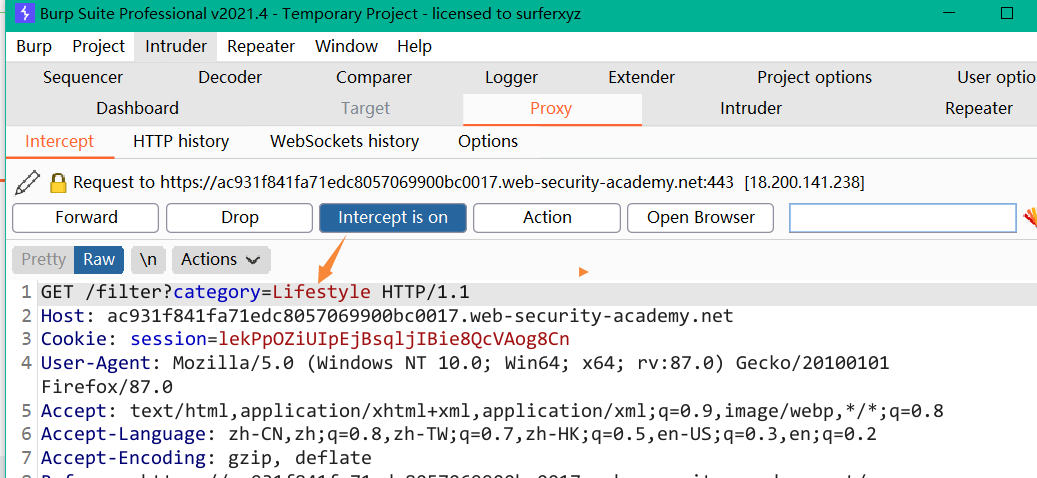Viewport: 1037px width, 478px height.
Task: Open the WebSockets history sub-tab
Action: (x=344, y=141)
